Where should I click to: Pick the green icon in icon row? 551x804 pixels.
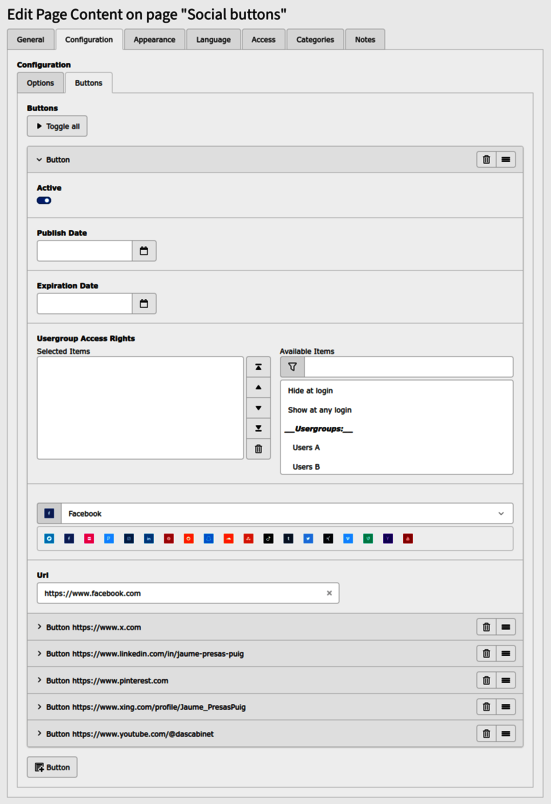click(368, 538)
